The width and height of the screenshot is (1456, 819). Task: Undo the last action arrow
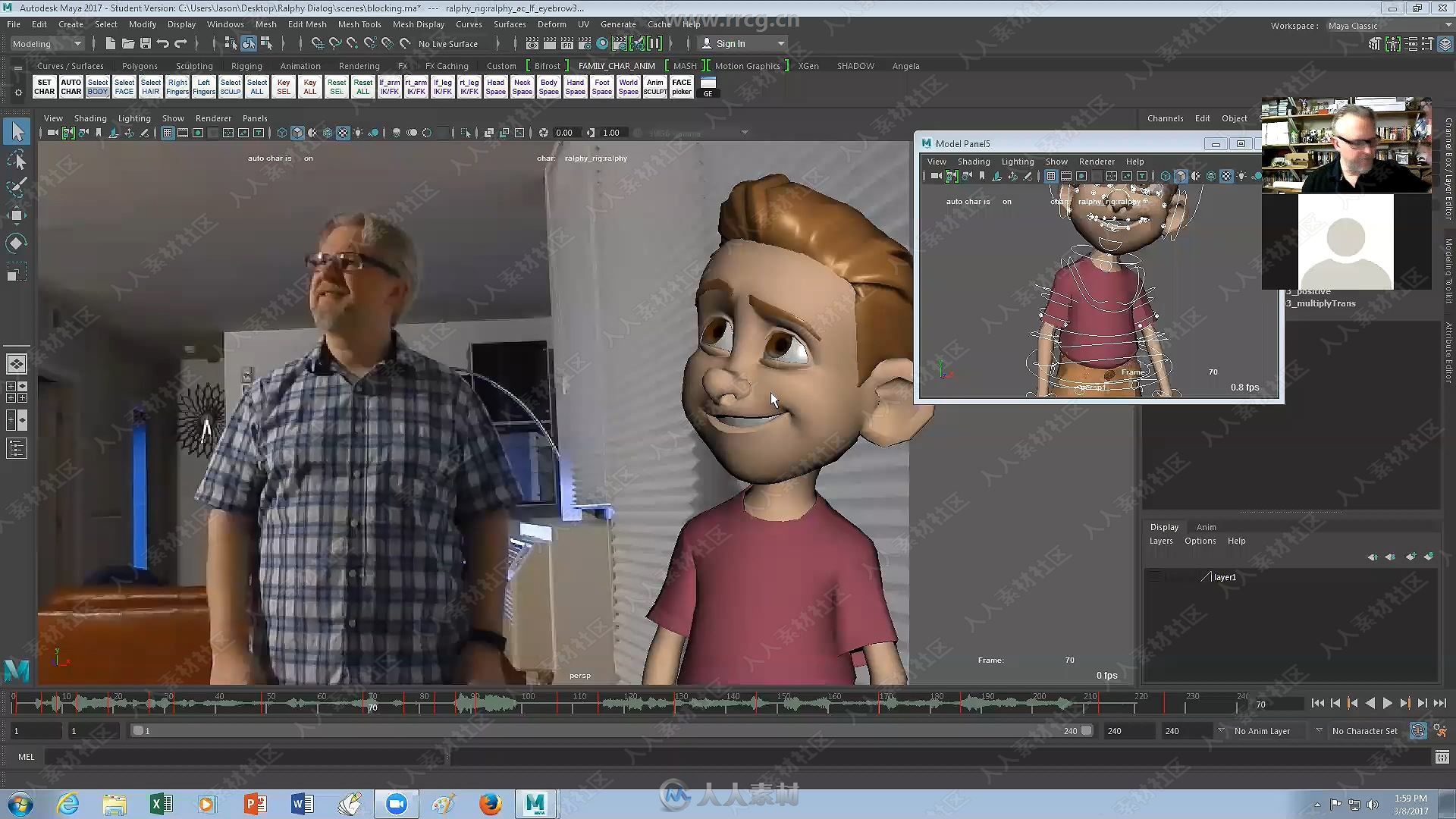tap(163, 43)
